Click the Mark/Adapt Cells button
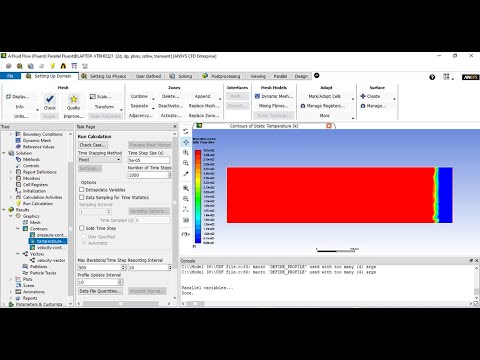The width and height of the screenshot is (480, 360). click(325, 96)
